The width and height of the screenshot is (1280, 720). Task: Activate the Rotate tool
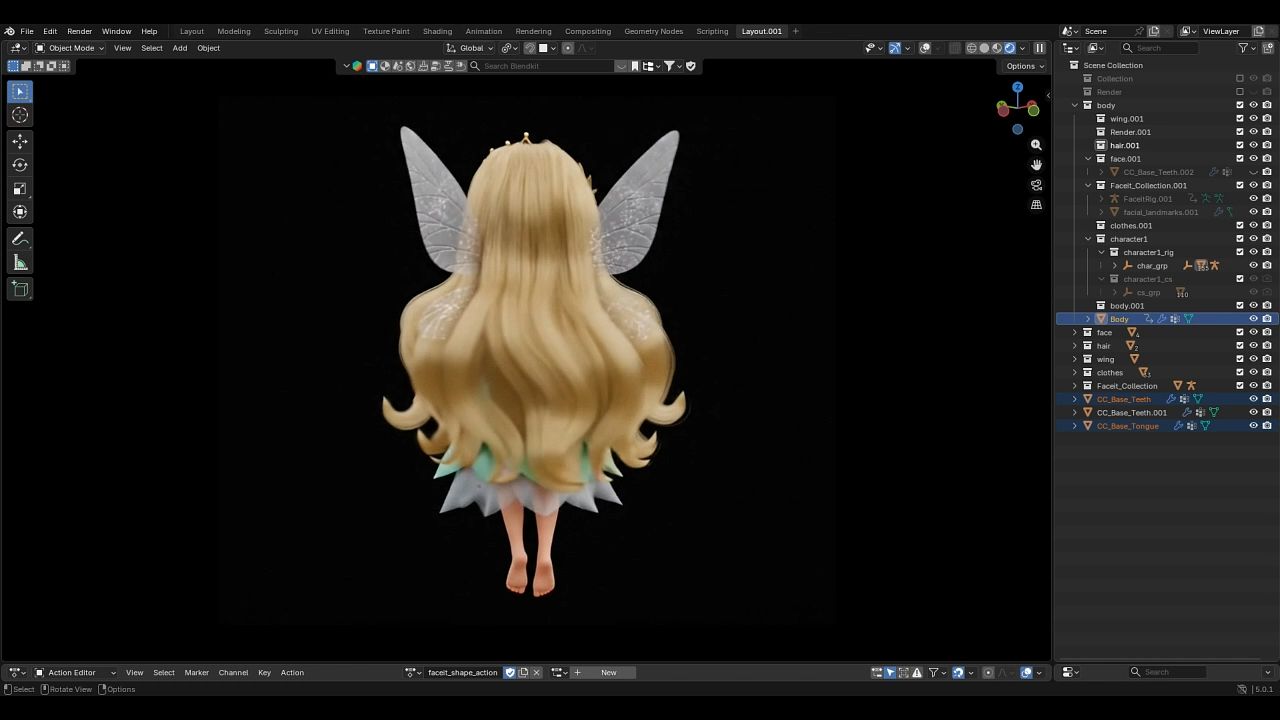[x=20, y=165]
